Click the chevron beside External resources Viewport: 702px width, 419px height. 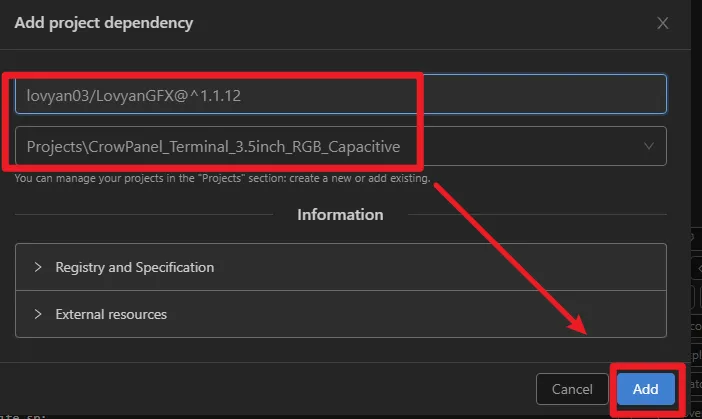pos(38,314)
